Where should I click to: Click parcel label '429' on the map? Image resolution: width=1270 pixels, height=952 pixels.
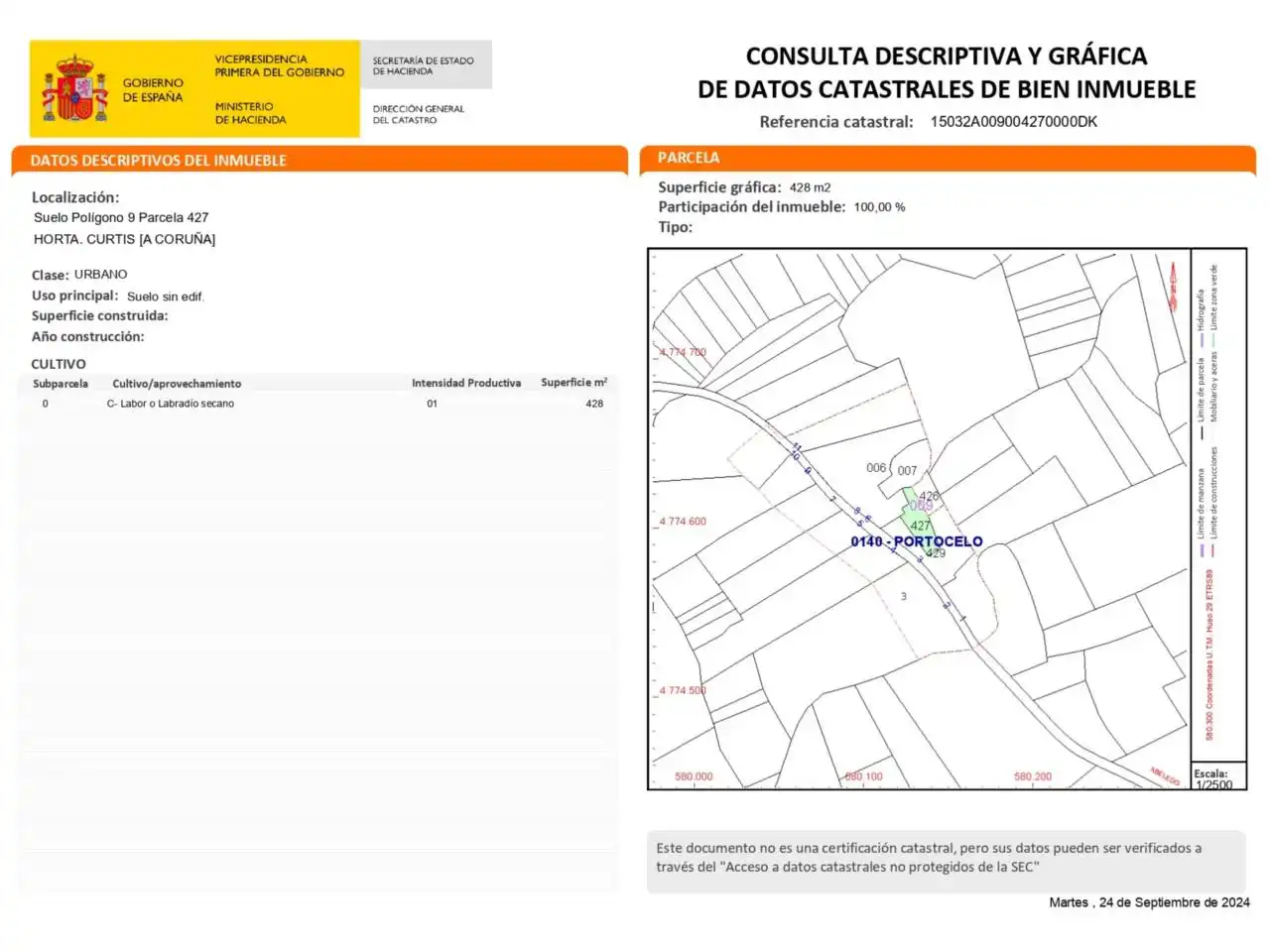(936, 553)
